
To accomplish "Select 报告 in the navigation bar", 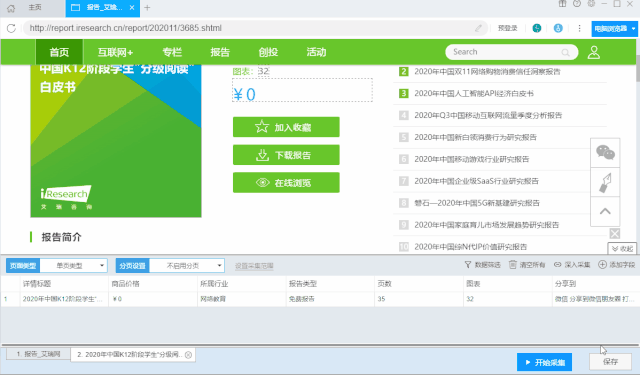I will [220, 52].
